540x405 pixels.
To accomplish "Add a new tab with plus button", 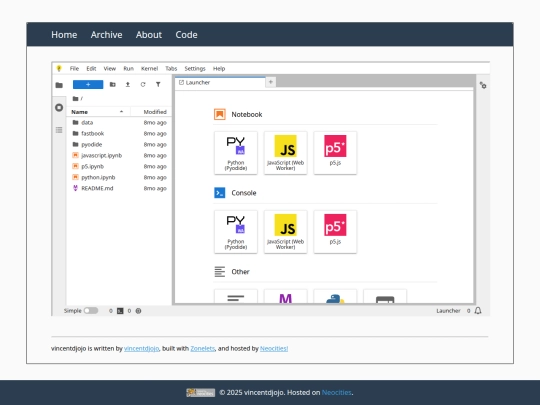I will click(271, 82).
